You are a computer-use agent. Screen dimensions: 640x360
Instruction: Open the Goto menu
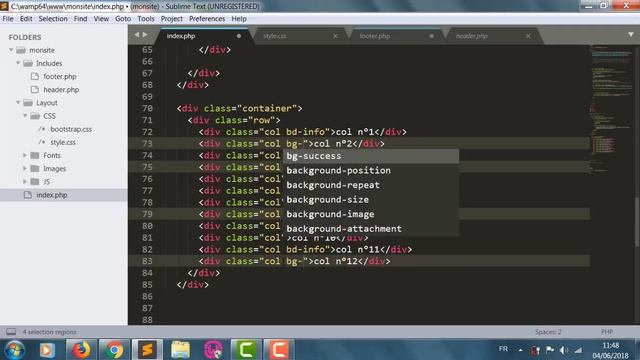click(x=123, y=19)
